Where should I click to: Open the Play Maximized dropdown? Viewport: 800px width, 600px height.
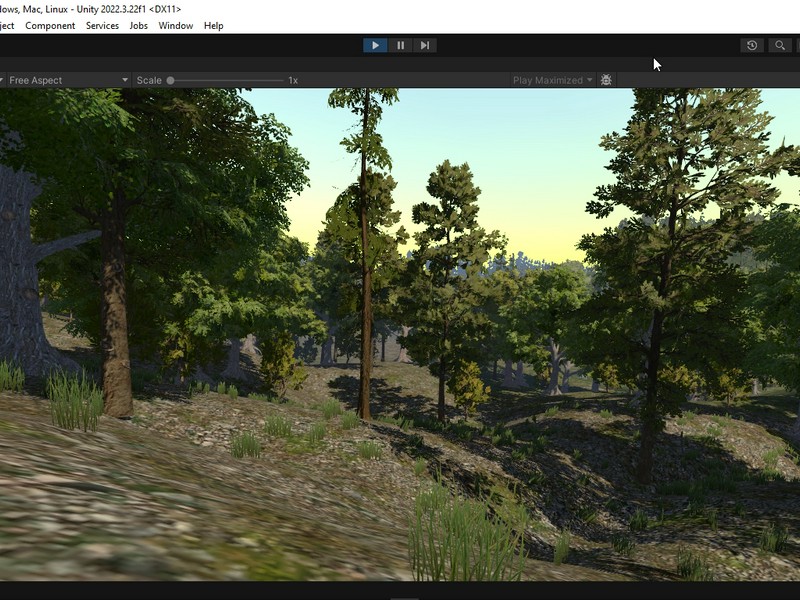tap(552, 80)
